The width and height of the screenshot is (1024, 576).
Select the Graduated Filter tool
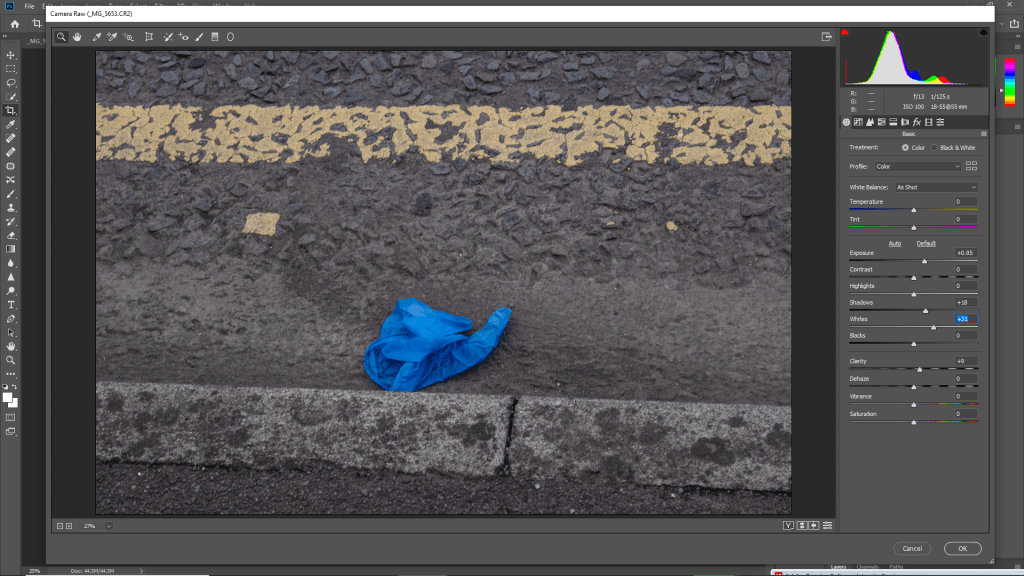click(214, 37)
